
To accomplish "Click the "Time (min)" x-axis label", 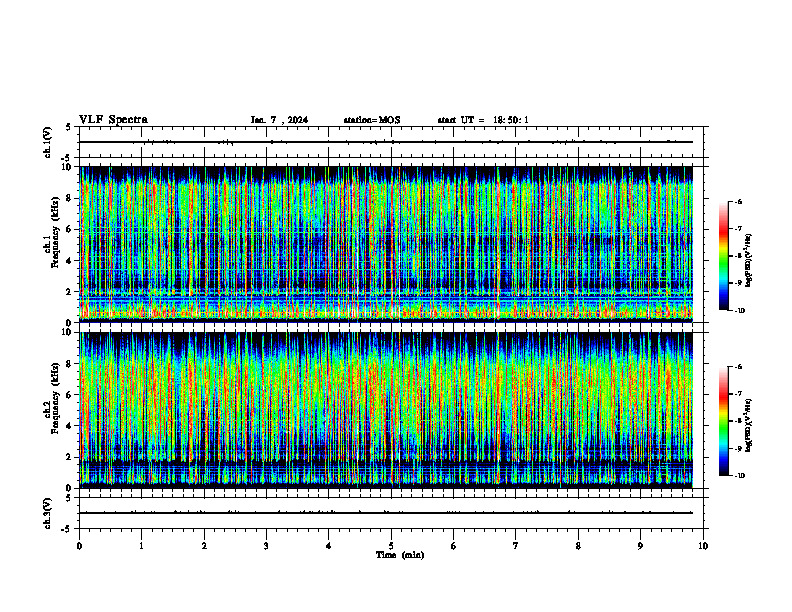I will (x=400, y=555).
